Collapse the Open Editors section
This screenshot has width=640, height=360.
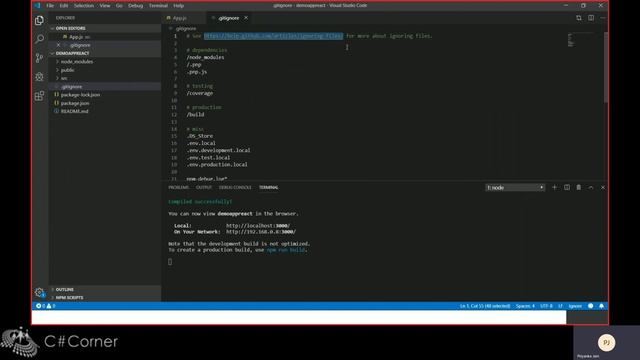(x=105, y=28)
